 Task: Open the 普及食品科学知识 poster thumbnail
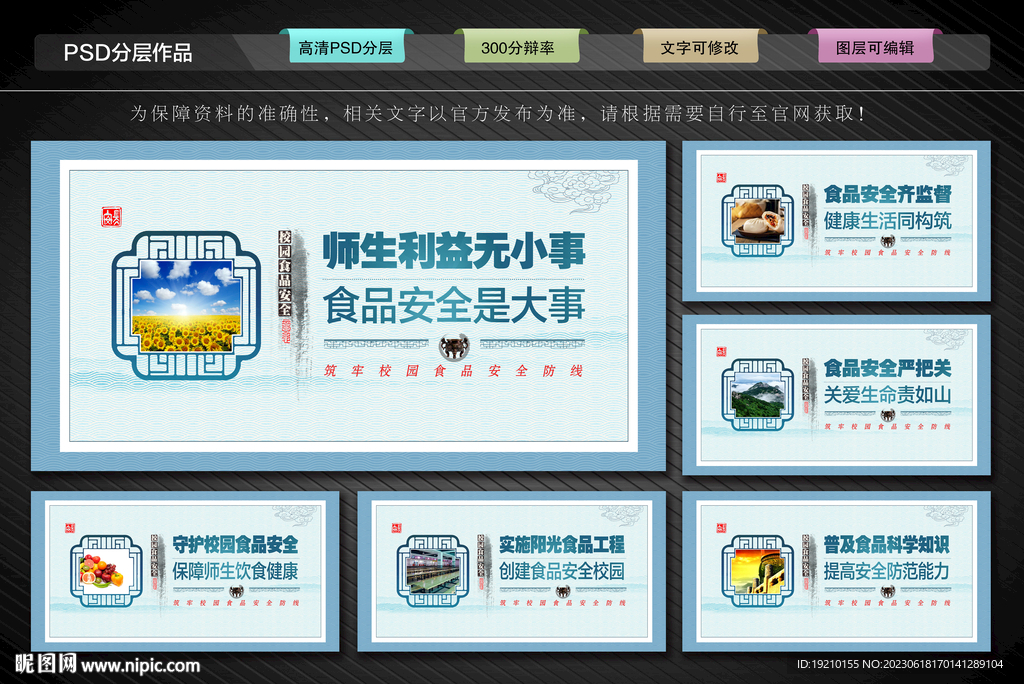point(836,571)
